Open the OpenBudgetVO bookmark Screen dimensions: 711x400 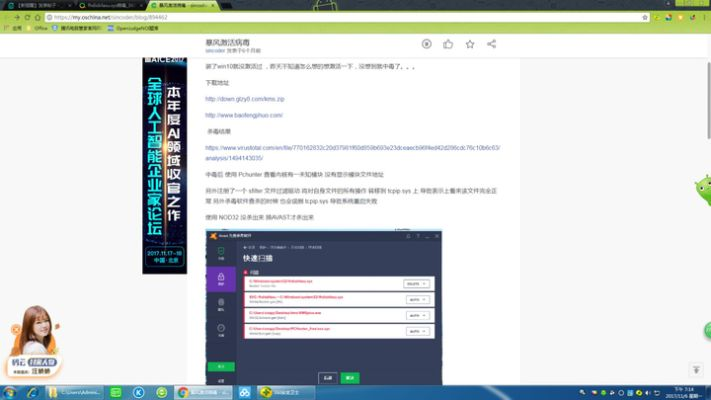click(133, 28)
